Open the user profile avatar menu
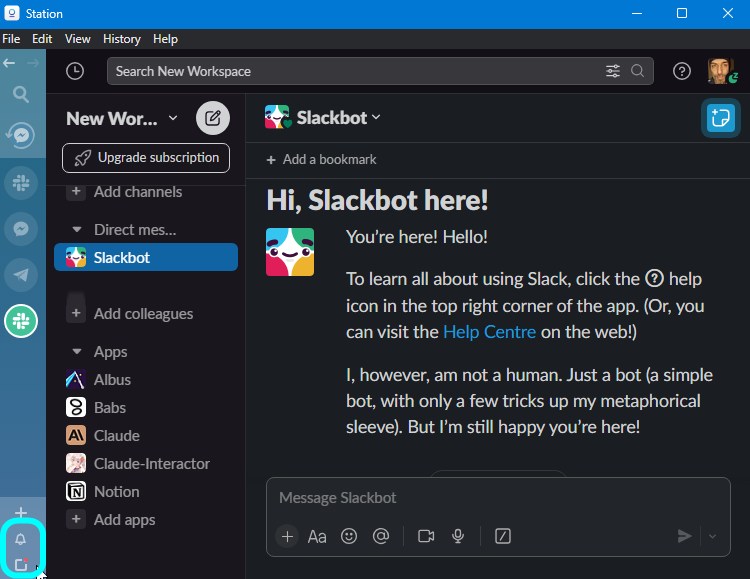The height and width of the screenshot is (579, 750). coord(722,71)
